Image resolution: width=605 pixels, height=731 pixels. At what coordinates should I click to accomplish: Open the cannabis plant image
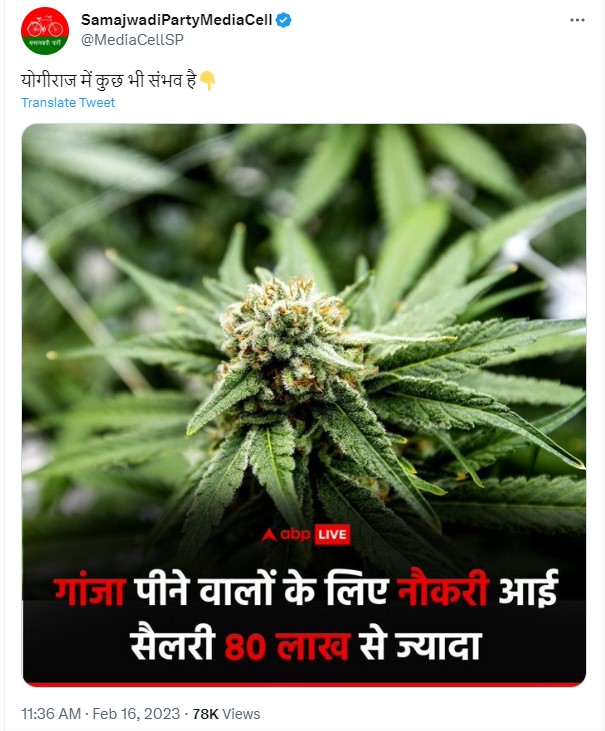[304, 405]
